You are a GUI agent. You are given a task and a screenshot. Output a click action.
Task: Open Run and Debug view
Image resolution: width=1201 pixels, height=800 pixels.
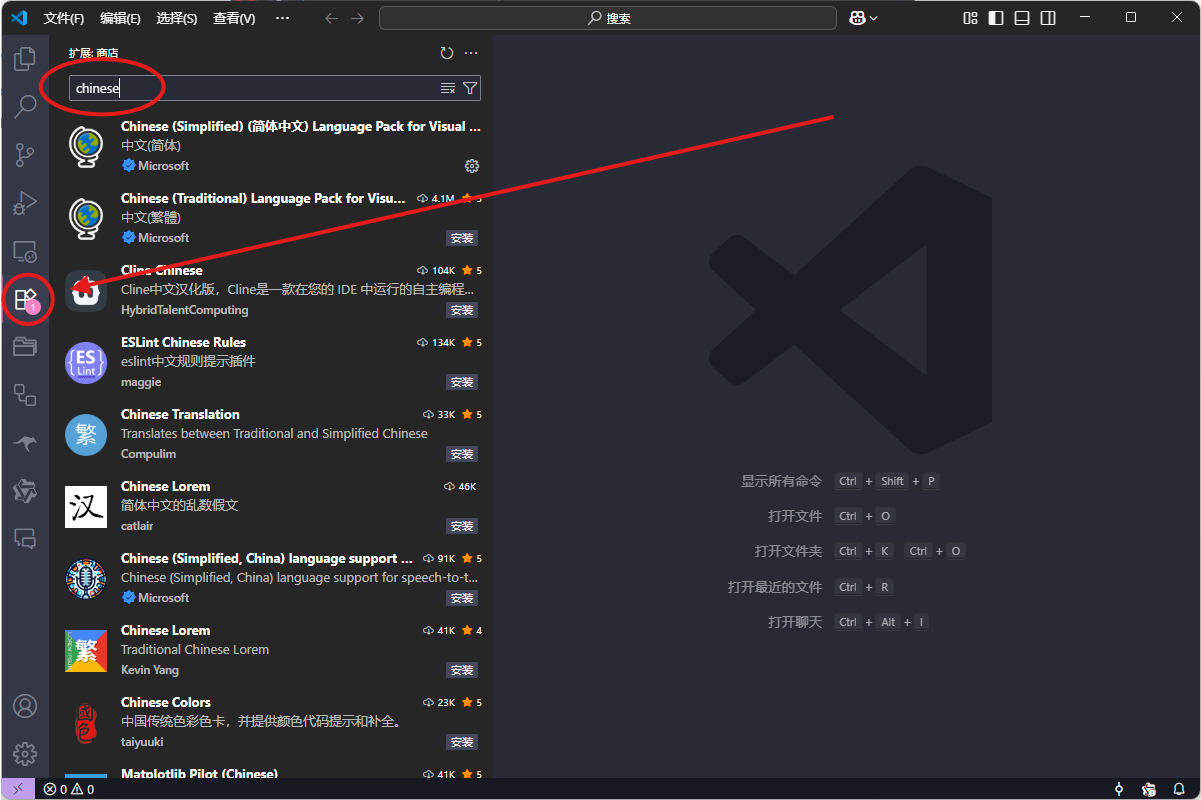[x=25, y=203]
